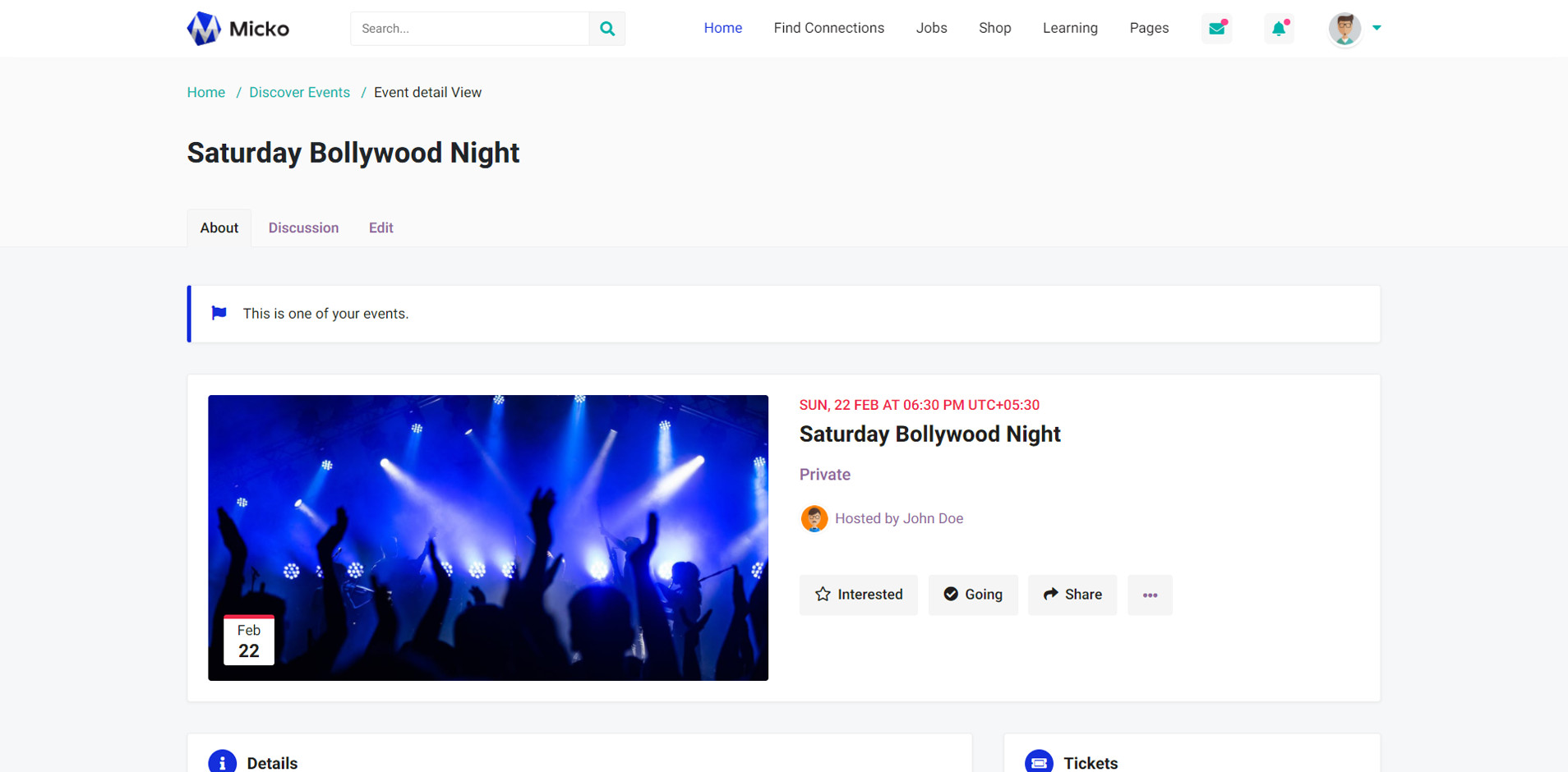Click the flag icon in event notice
The image size is (1568, 772).
point(219,313)
